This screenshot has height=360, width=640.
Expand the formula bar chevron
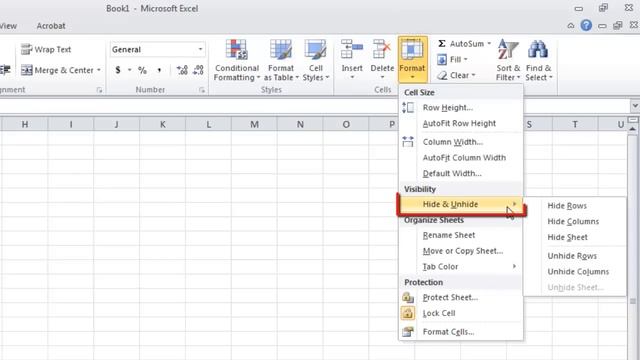(635, 106)
